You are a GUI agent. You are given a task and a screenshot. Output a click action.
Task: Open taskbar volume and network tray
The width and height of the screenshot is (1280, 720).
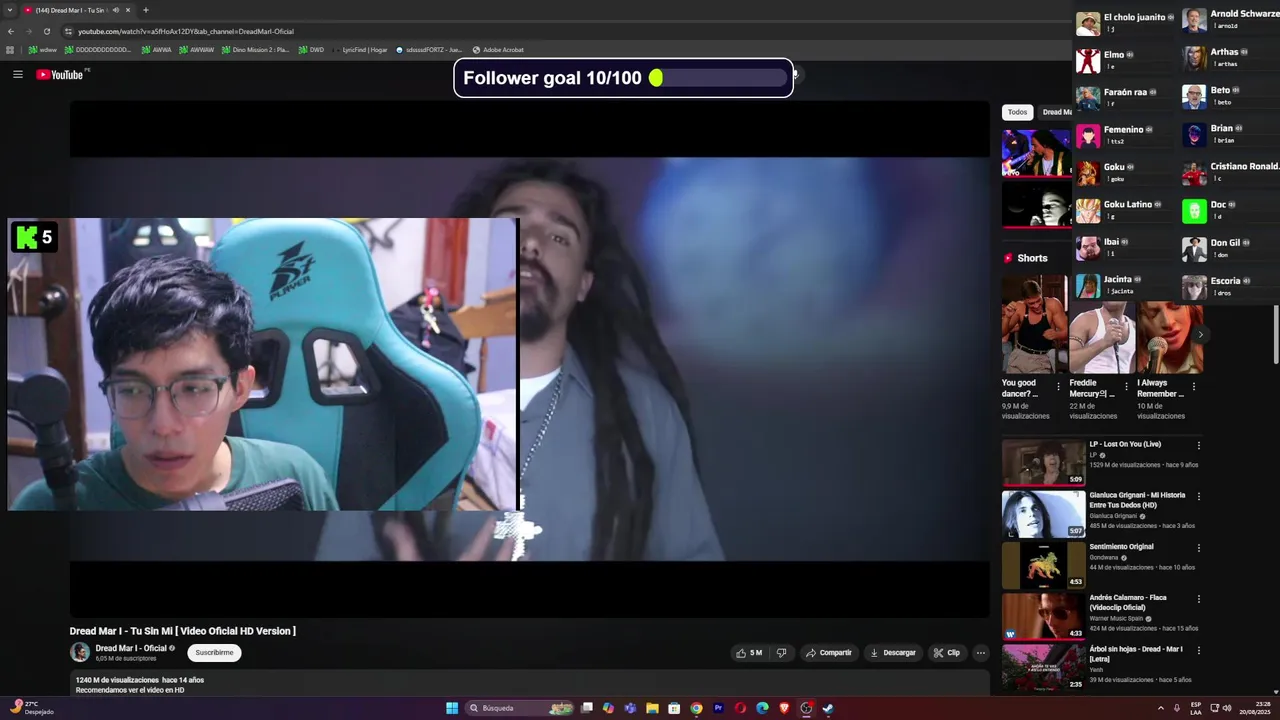(x=1219, y=708)
